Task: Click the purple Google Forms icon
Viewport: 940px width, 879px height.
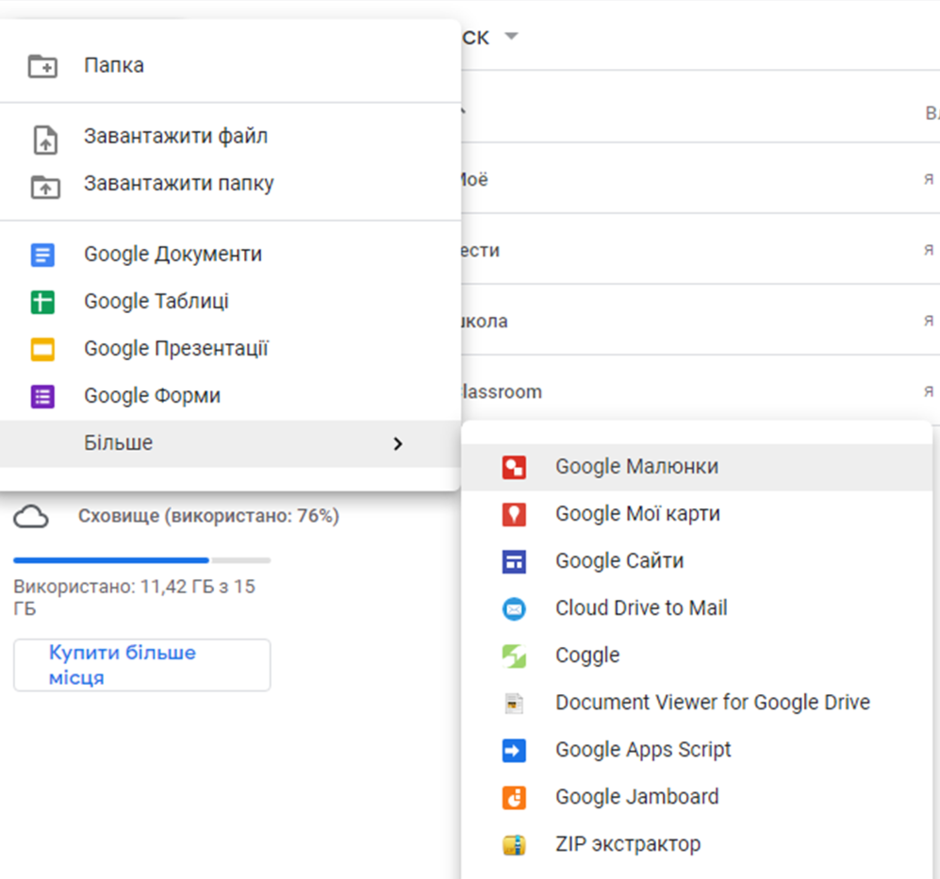Action: pos(43,396)
